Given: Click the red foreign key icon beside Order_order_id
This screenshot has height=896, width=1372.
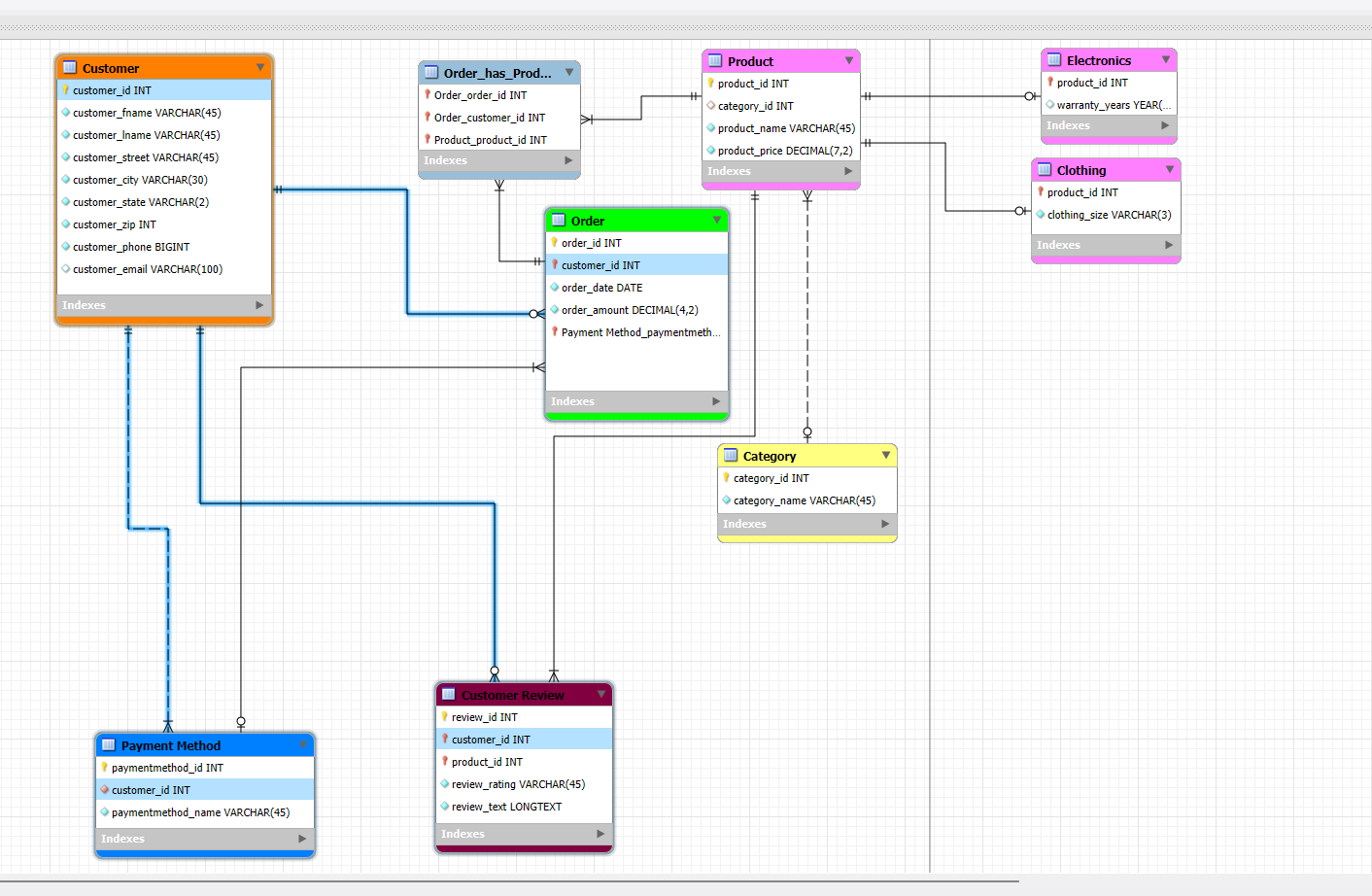Looking at the screenshot, I should tap(429, 94).
